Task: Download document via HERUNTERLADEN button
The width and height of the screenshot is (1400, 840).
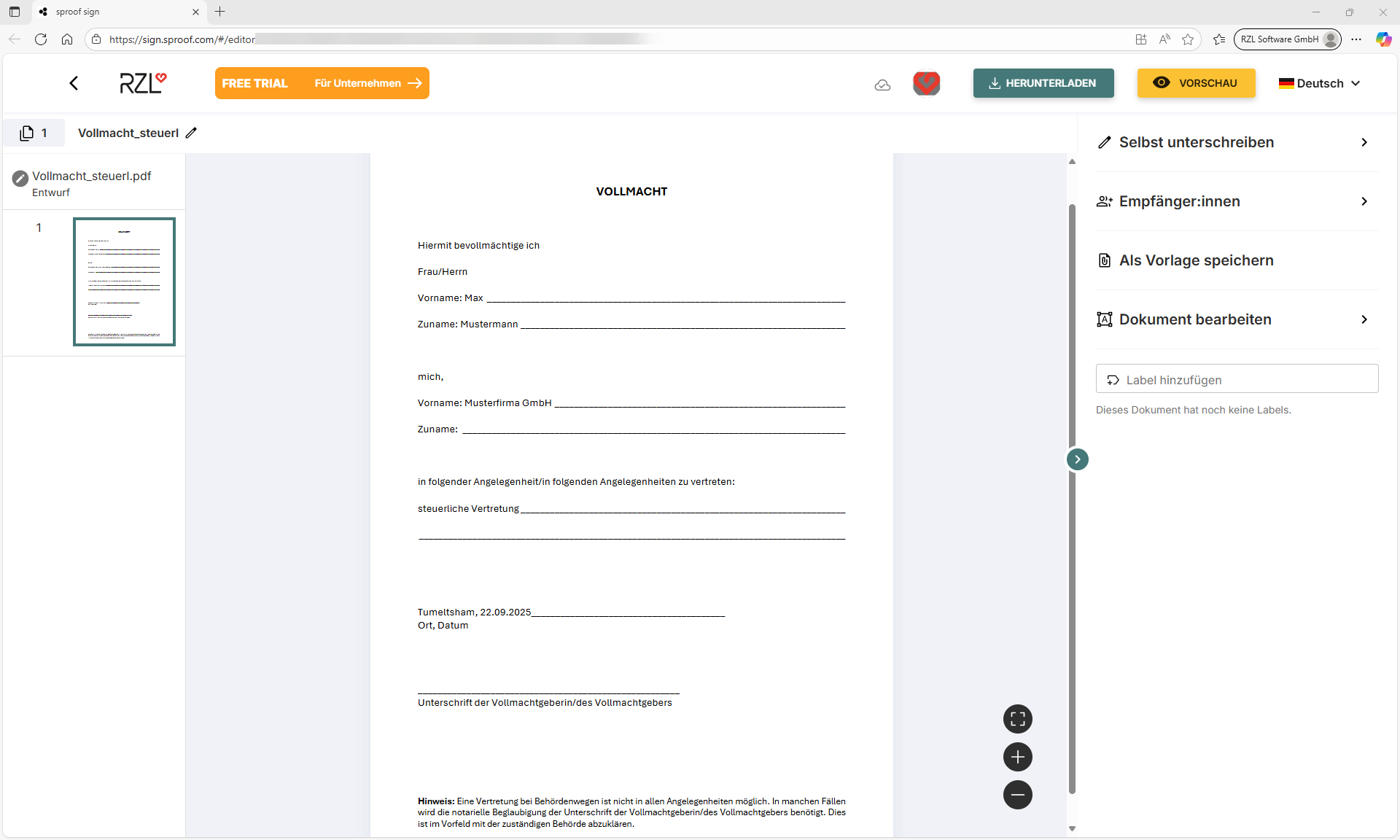Action: pos(1043,82)
